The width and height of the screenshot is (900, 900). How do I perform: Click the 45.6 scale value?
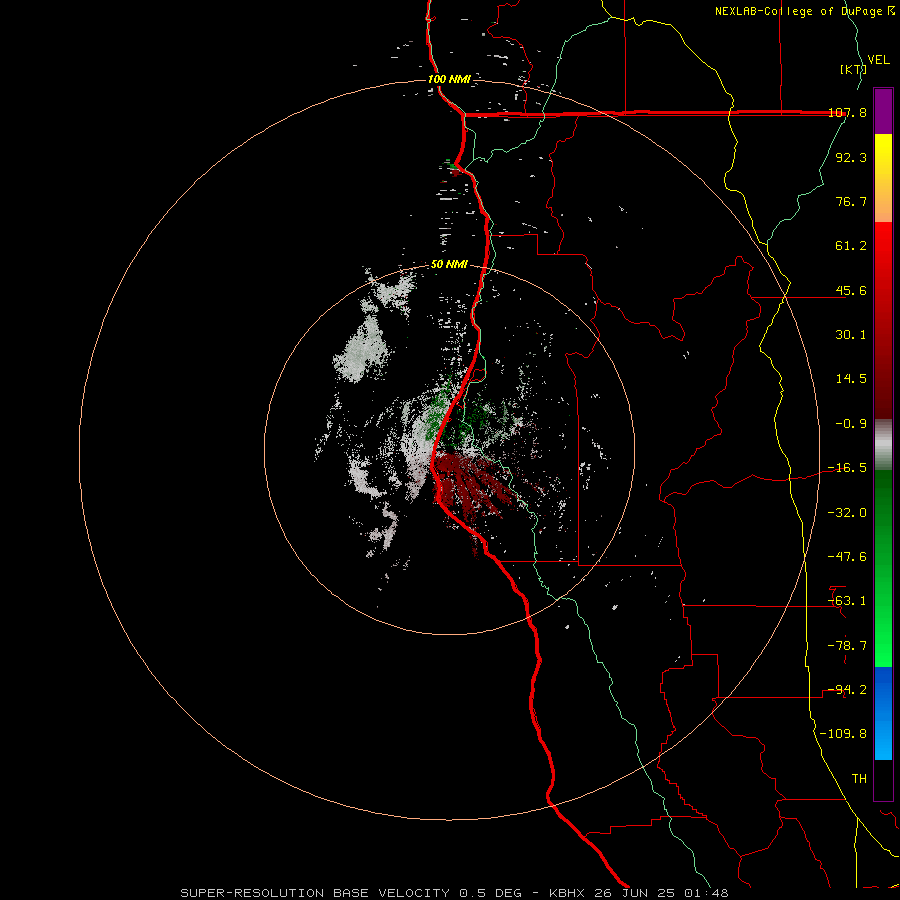click(x=851, y=290)
